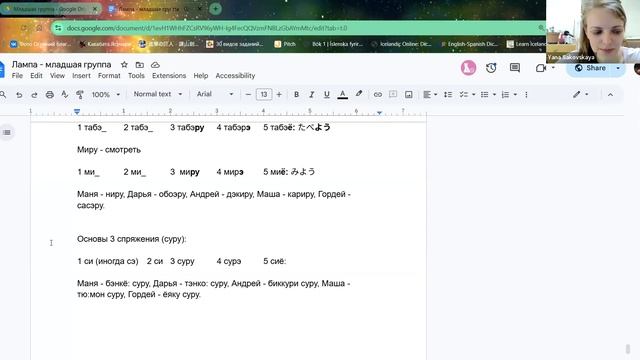Open the 100% zoom dropdown
This screenshot has width=640, height=360.
click(x=105, y=95)
